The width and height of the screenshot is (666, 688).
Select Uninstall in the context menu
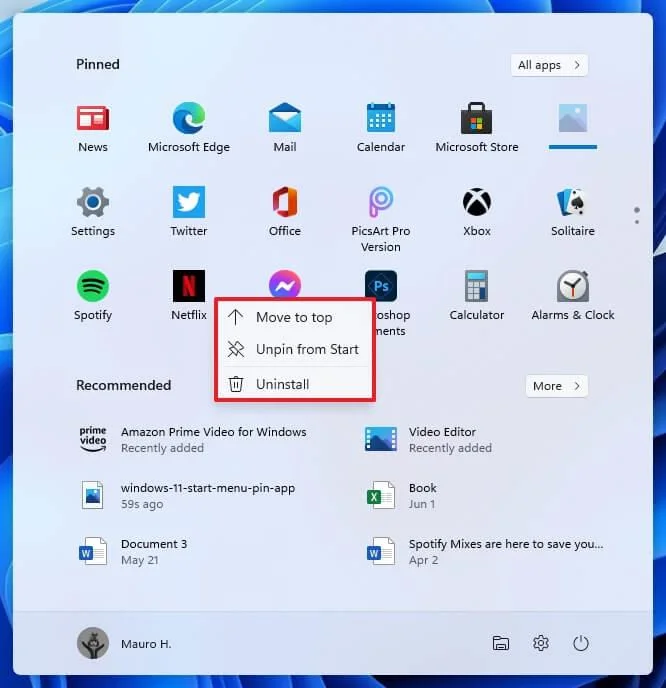294,384
